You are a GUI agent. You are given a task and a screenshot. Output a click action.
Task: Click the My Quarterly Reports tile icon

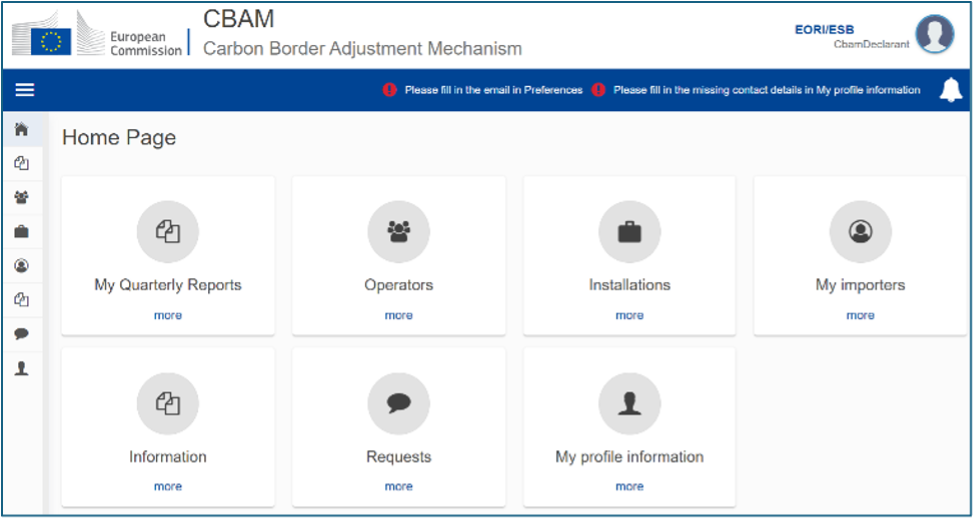[168, 232]
